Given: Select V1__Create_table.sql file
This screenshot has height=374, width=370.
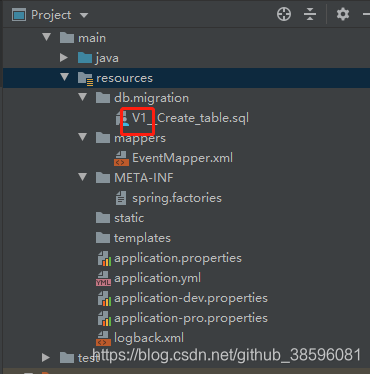Looking at the screenshot, I should click(x=190, y=118).
